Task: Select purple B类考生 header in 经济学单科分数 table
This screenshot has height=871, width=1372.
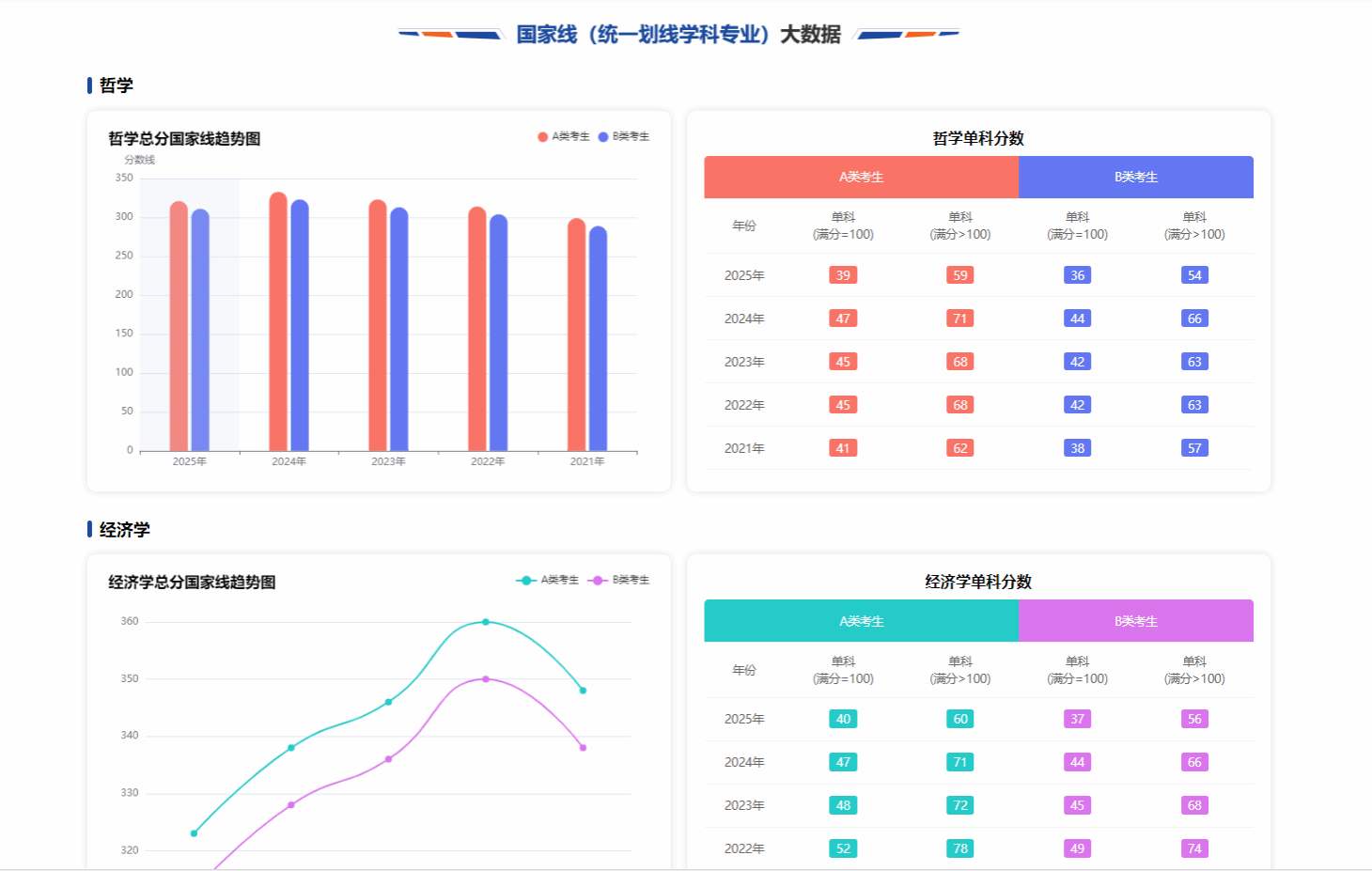Action: coord(1135,621)
